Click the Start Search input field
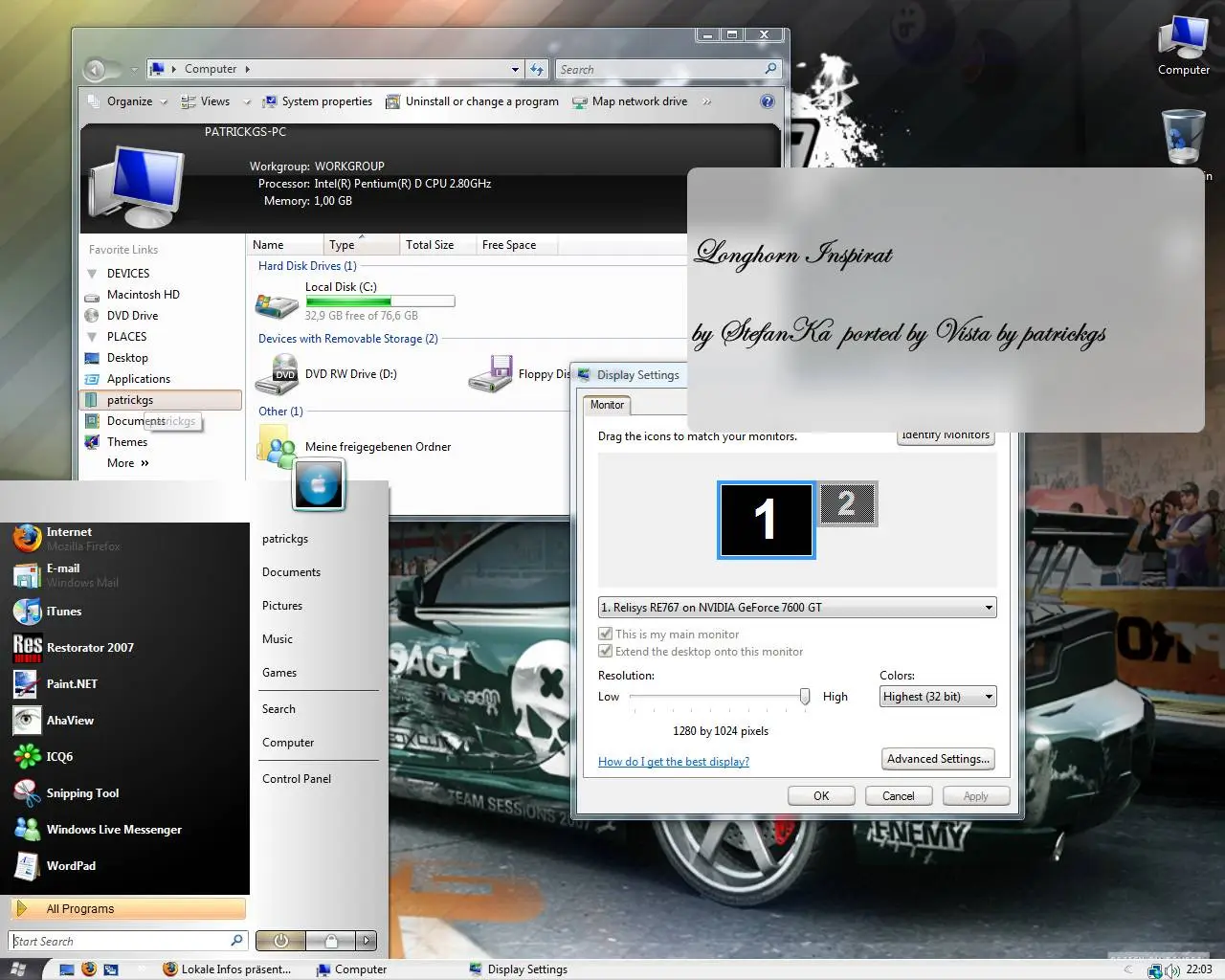This screenshot has height=980, width=1225. 127,941
